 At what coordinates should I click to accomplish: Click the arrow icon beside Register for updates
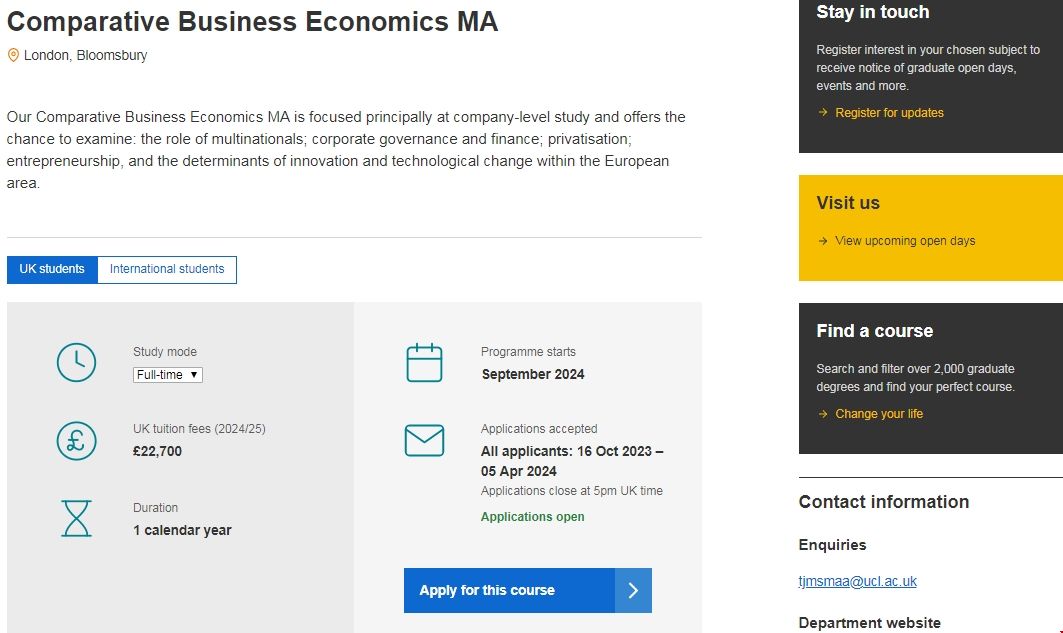(823, 113)
